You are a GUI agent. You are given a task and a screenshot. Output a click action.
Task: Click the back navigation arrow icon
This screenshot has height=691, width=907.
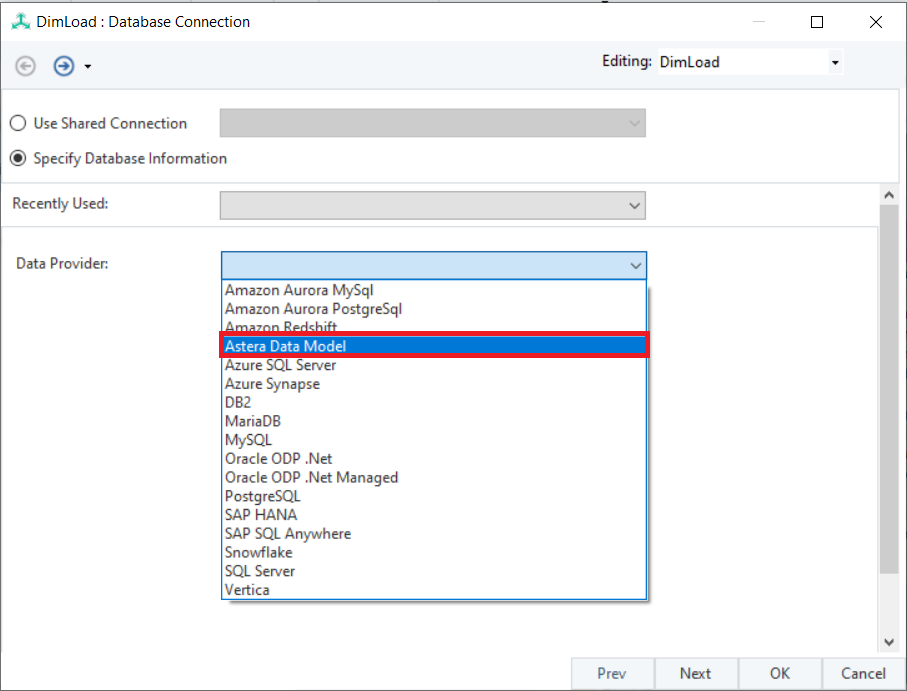click(26, 66)
